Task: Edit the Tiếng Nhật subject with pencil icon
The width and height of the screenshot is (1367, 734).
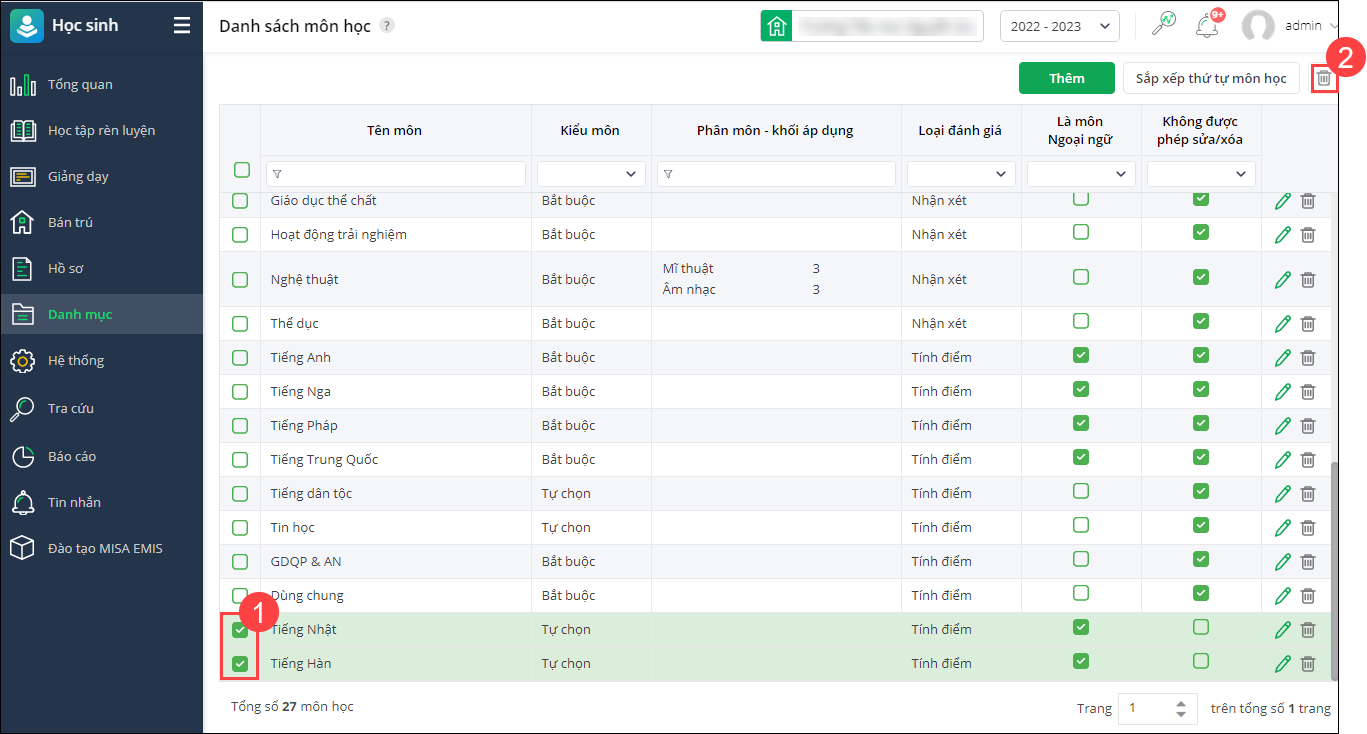Action: 1283,630
